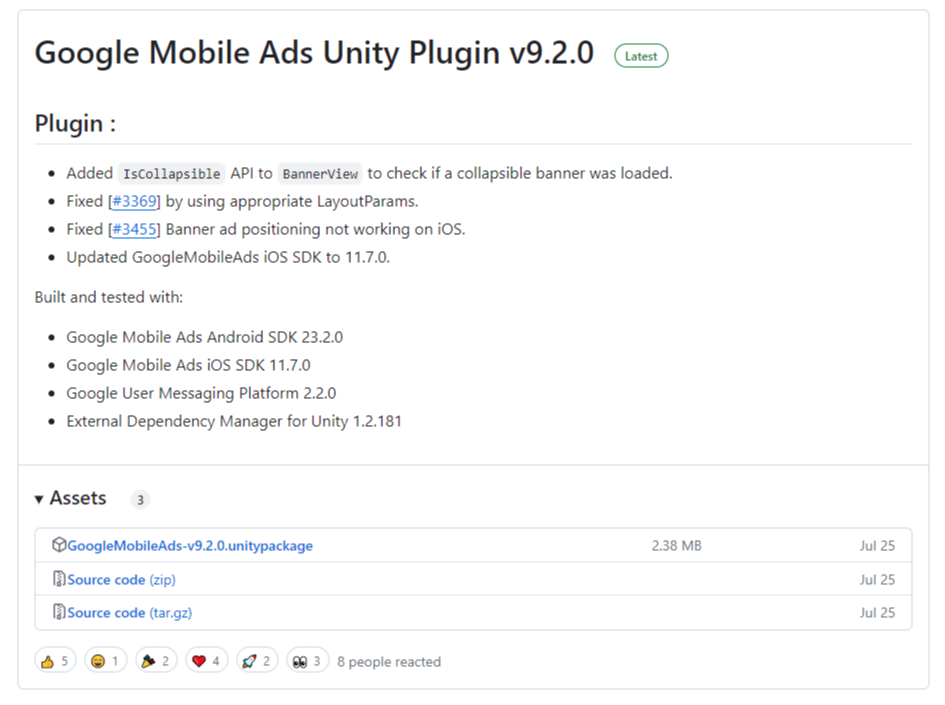The width and height of the screenshot is (945, 705).
Task: Open issue #3455 link
Action: click(x=134, y=230)
